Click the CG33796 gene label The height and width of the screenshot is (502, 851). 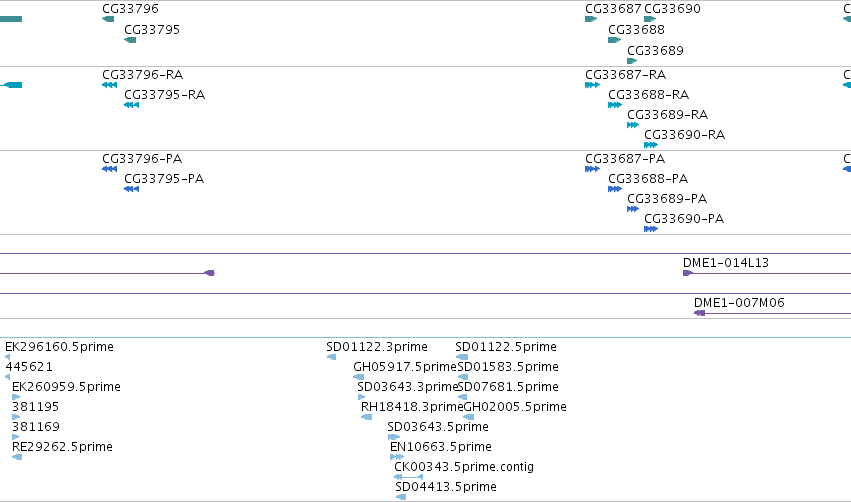130,9
